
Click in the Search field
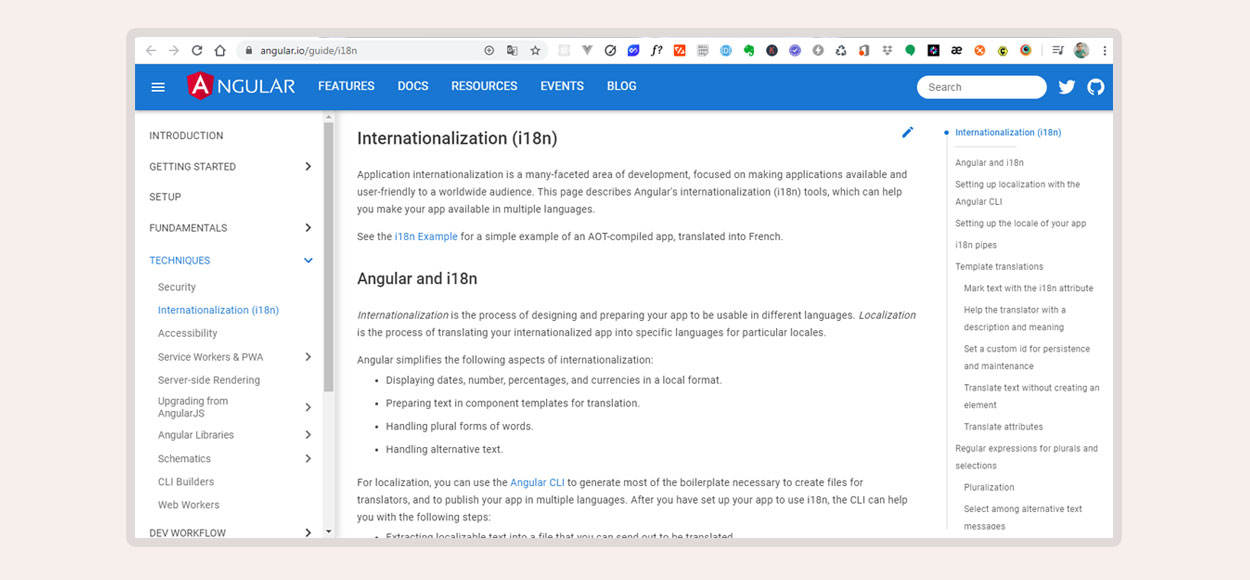(x=981, y=87)
